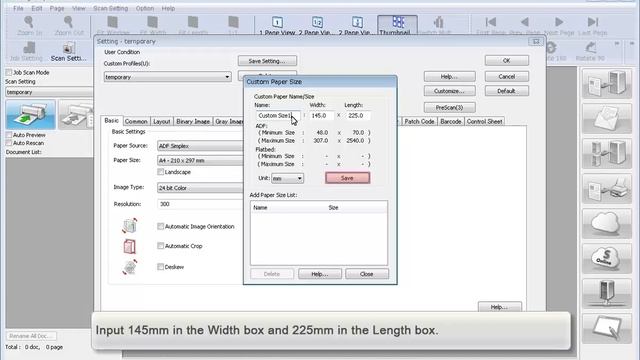Click the Resolution field showing 300
The width and height of the screenshot is (640, 360).
(200, 204)
